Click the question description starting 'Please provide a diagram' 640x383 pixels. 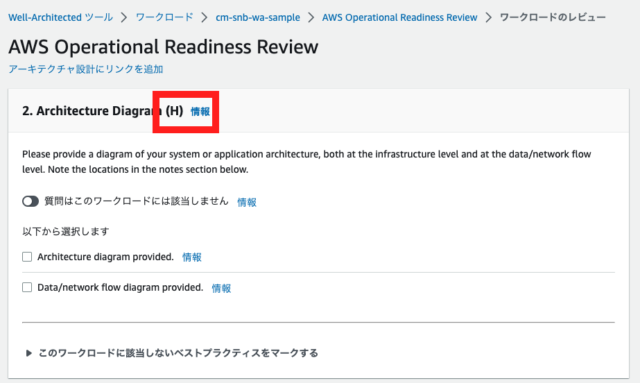(x=307, y=162)
